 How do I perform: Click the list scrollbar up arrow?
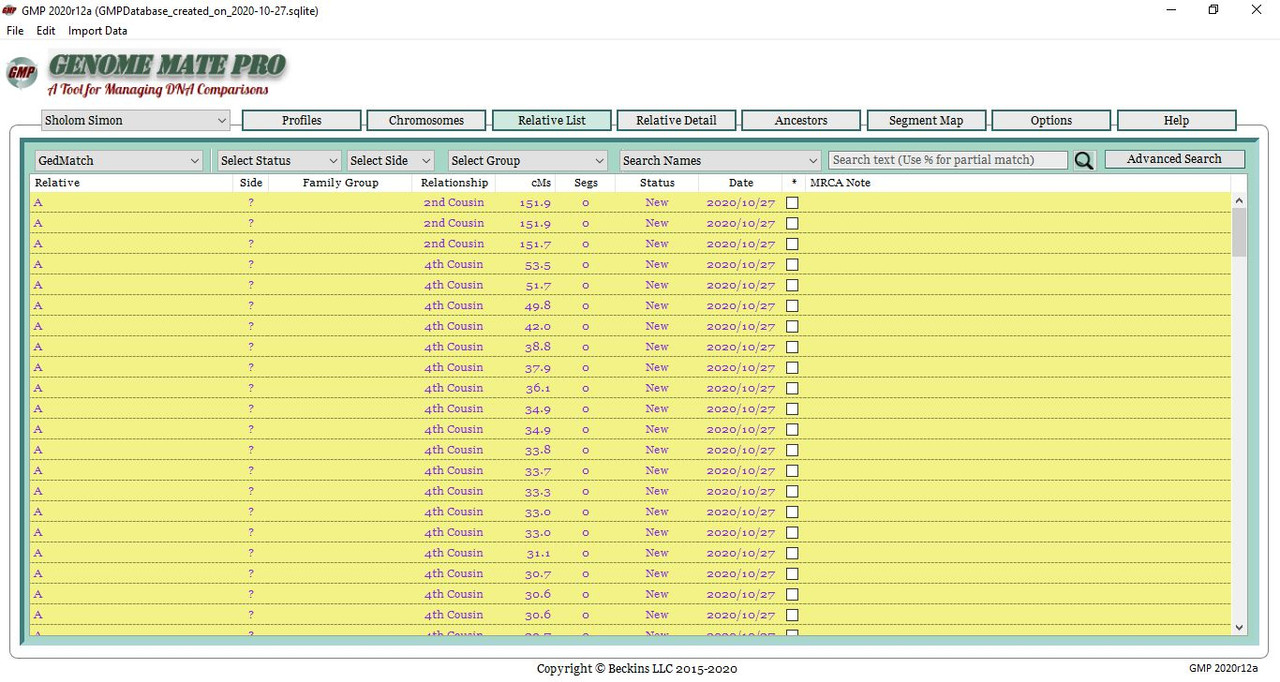pos(1239,199)
